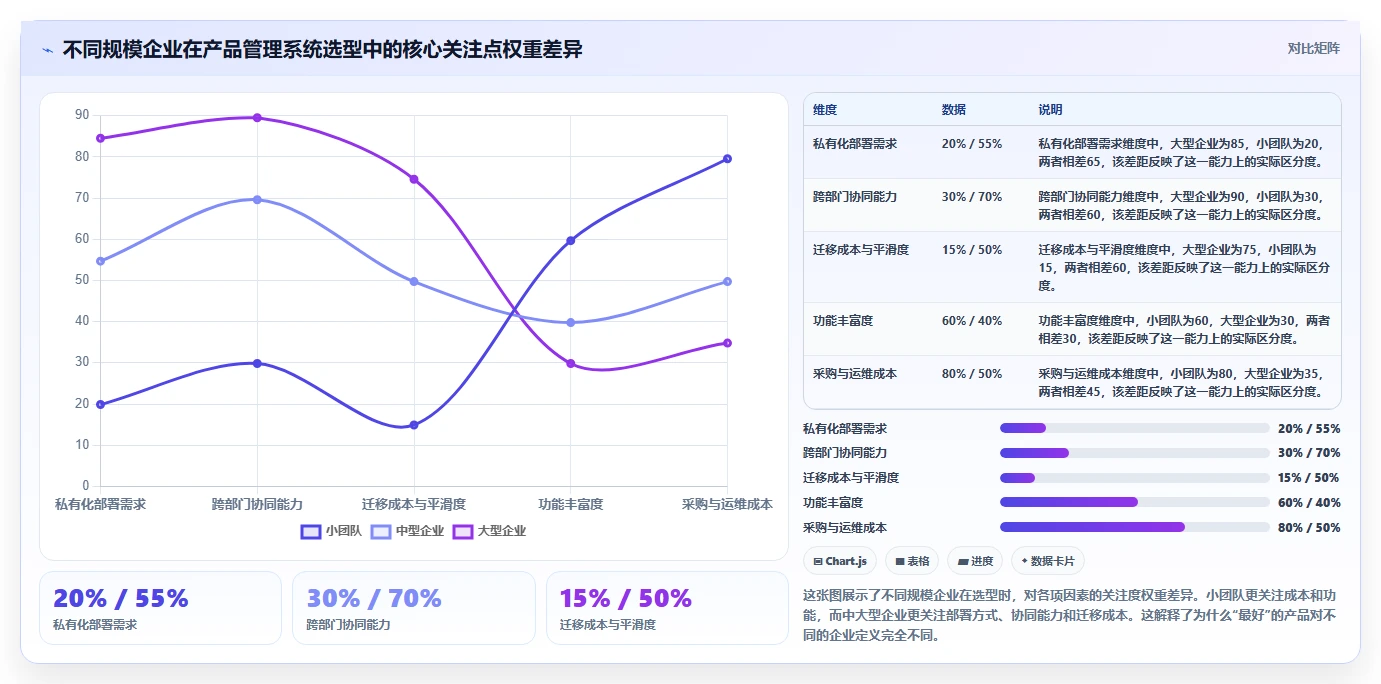The width and height of the screenshot is (1381, 684).
Task: Click the 对比矩阵 label in header
Action: coord(1314,48)
